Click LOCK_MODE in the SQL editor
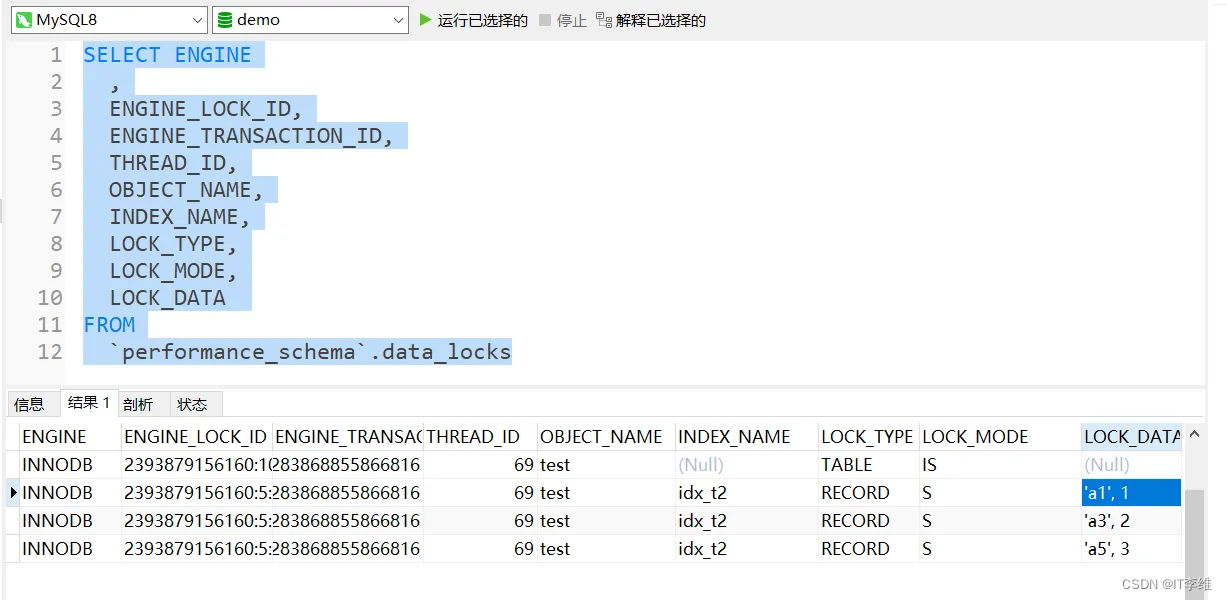1227x600 pixels. coord(174,271)
